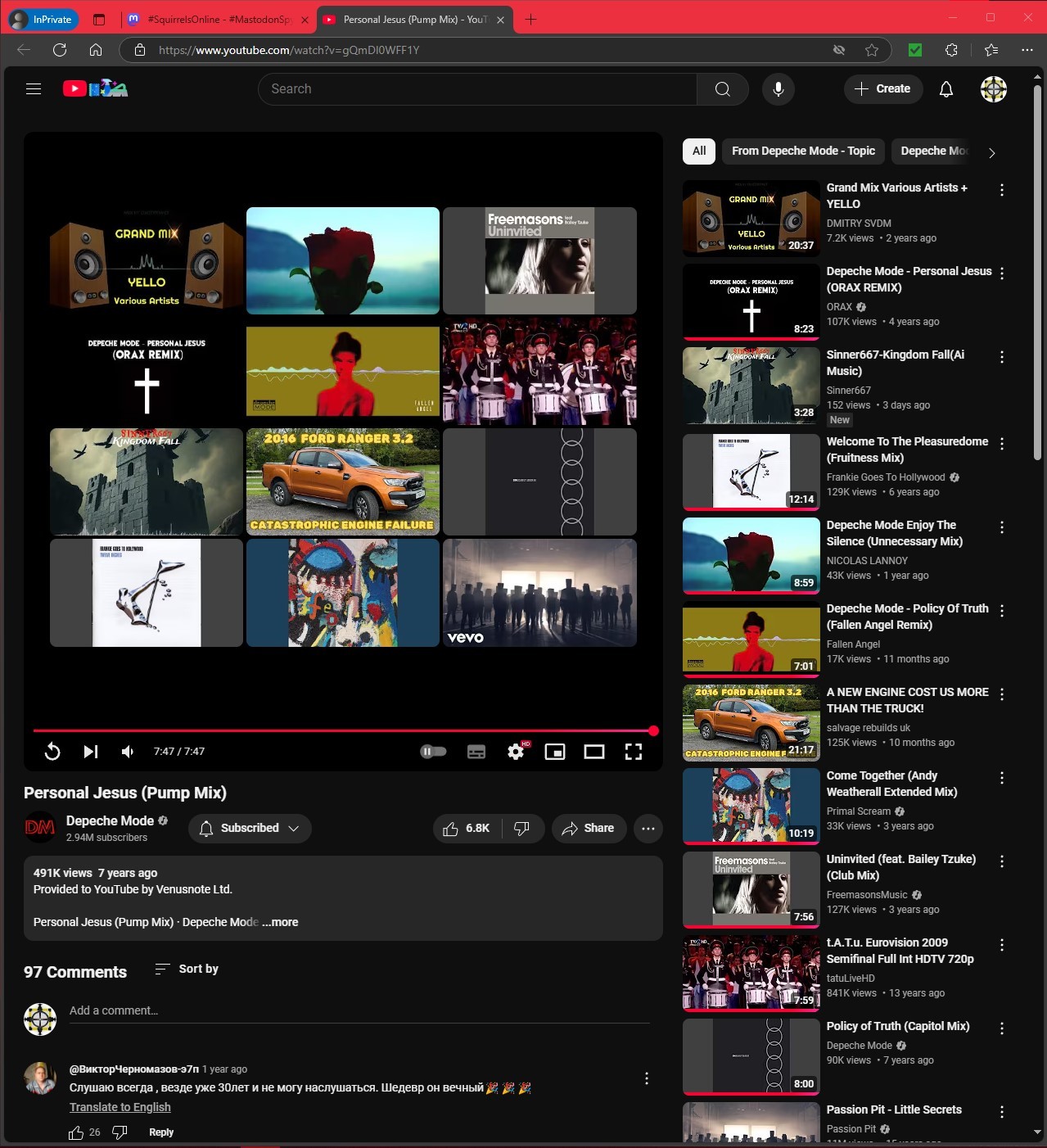Click the search magnifier button
This screenshot has width=1047, height=1148.
pyautogui.click(x=723, y=88)
